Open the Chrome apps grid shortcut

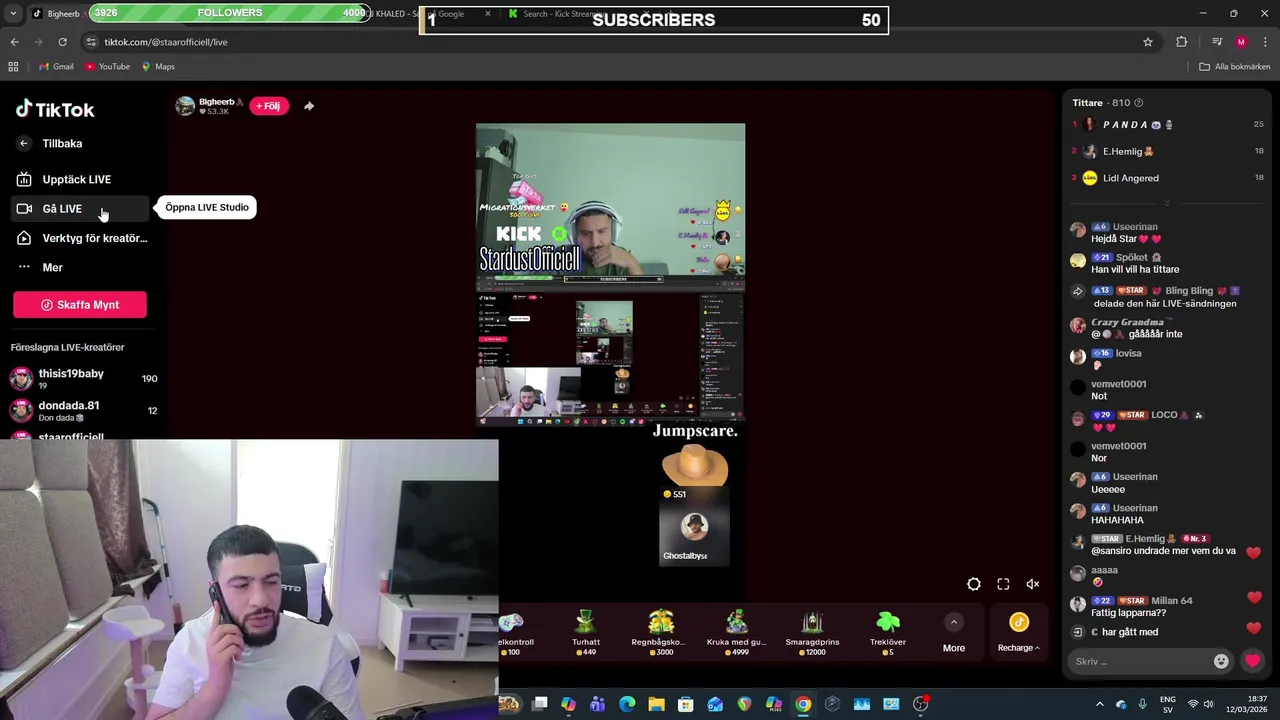click(x=13, y=67)
